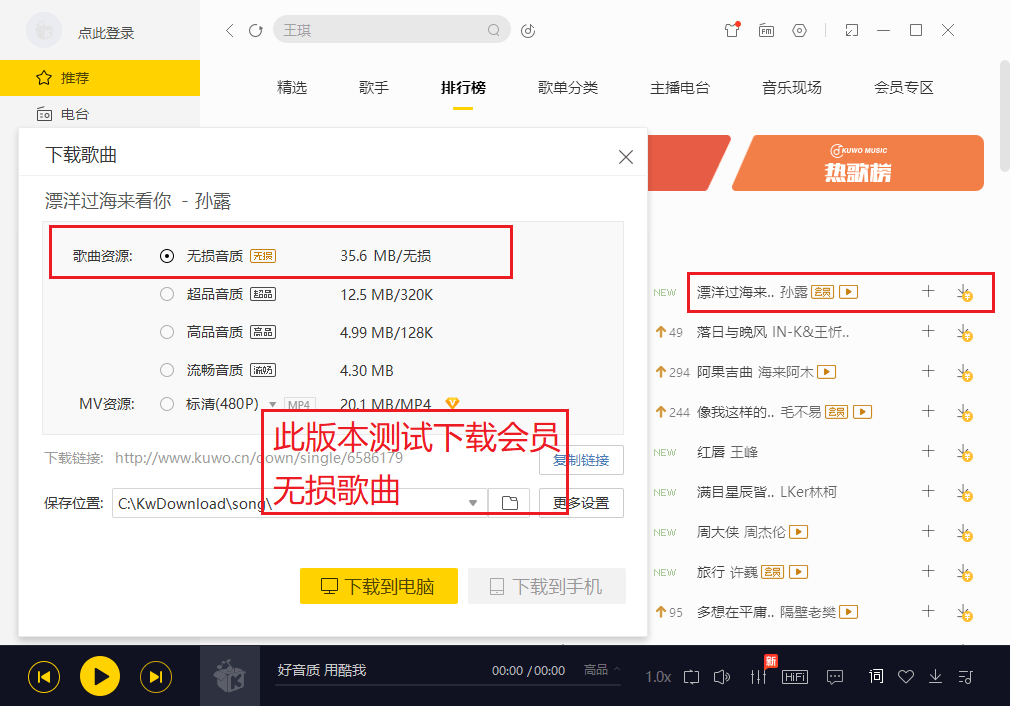Open folder browse icon for save location
Viewport: 1010px width, 706px height.
point(510,503)
